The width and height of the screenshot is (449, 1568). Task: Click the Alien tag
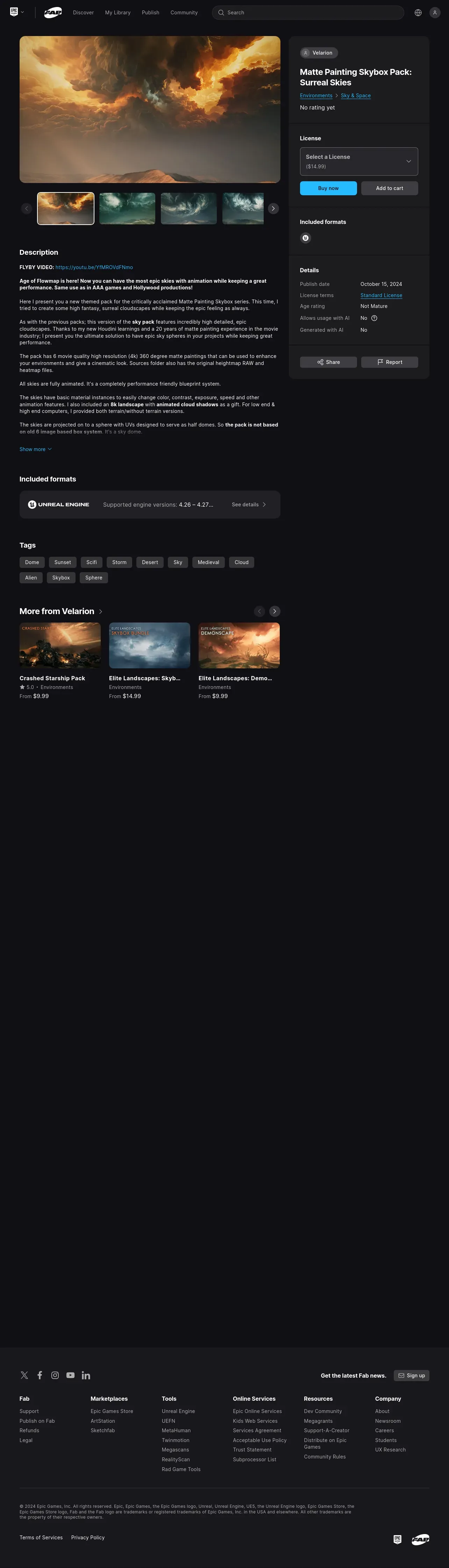tap(31, 578)
